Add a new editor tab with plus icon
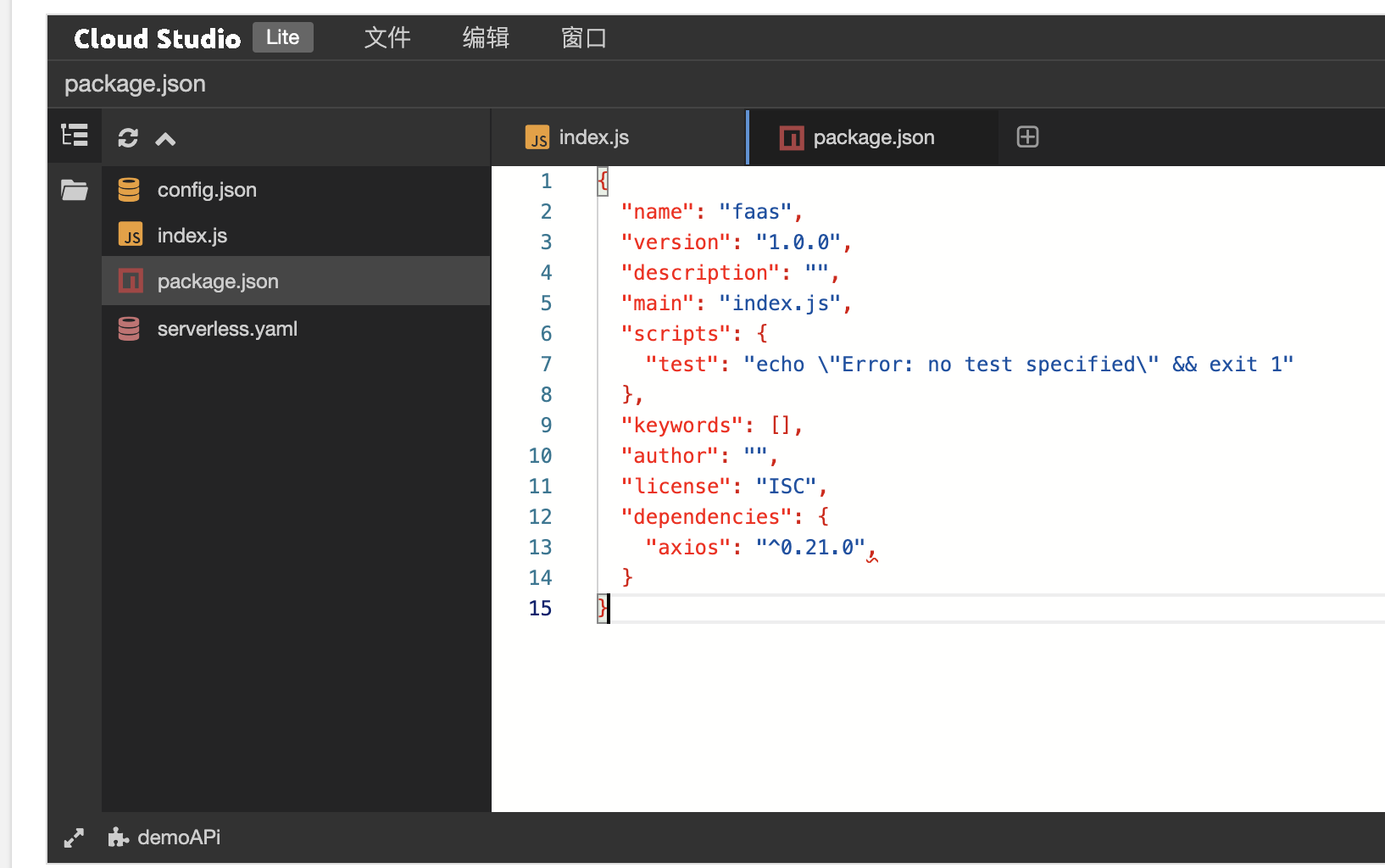 (x=1027, y=137)
